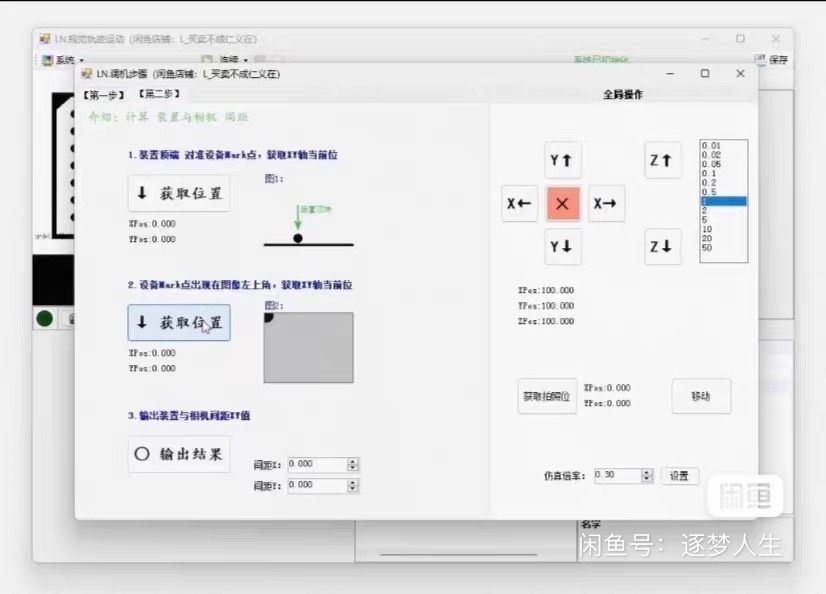Select step size 50 in list
The image size is (826, 594).
723,248
